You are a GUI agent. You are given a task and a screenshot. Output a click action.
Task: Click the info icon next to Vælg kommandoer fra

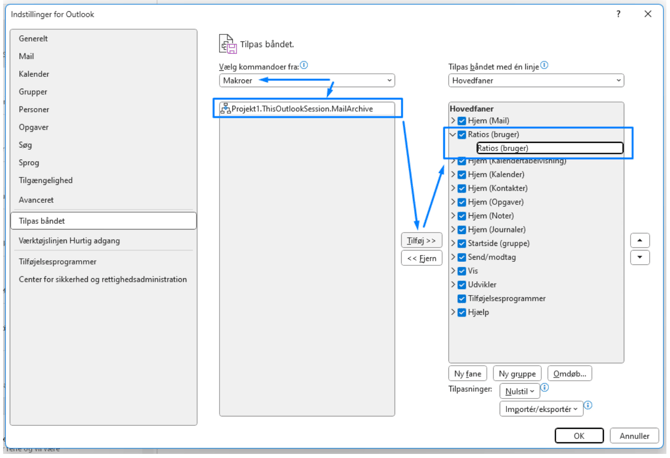click(304, 66)
